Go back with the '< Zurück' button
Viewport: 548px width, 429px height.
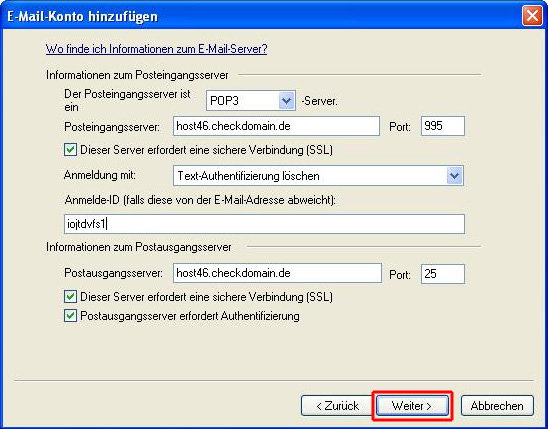click(x=337, y=406)
